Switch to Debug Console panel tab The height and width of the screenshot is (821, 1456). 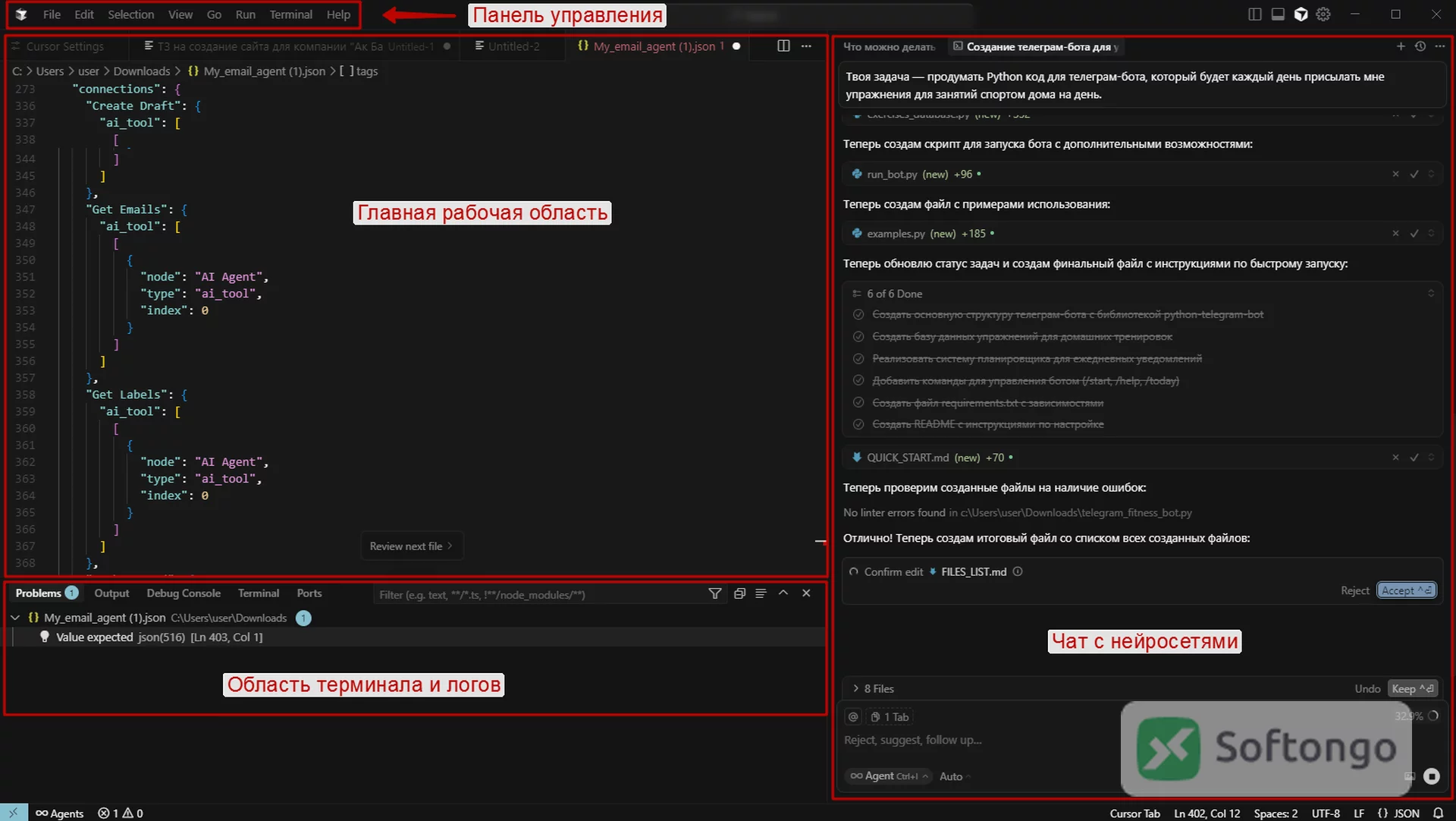click(184, 593)
